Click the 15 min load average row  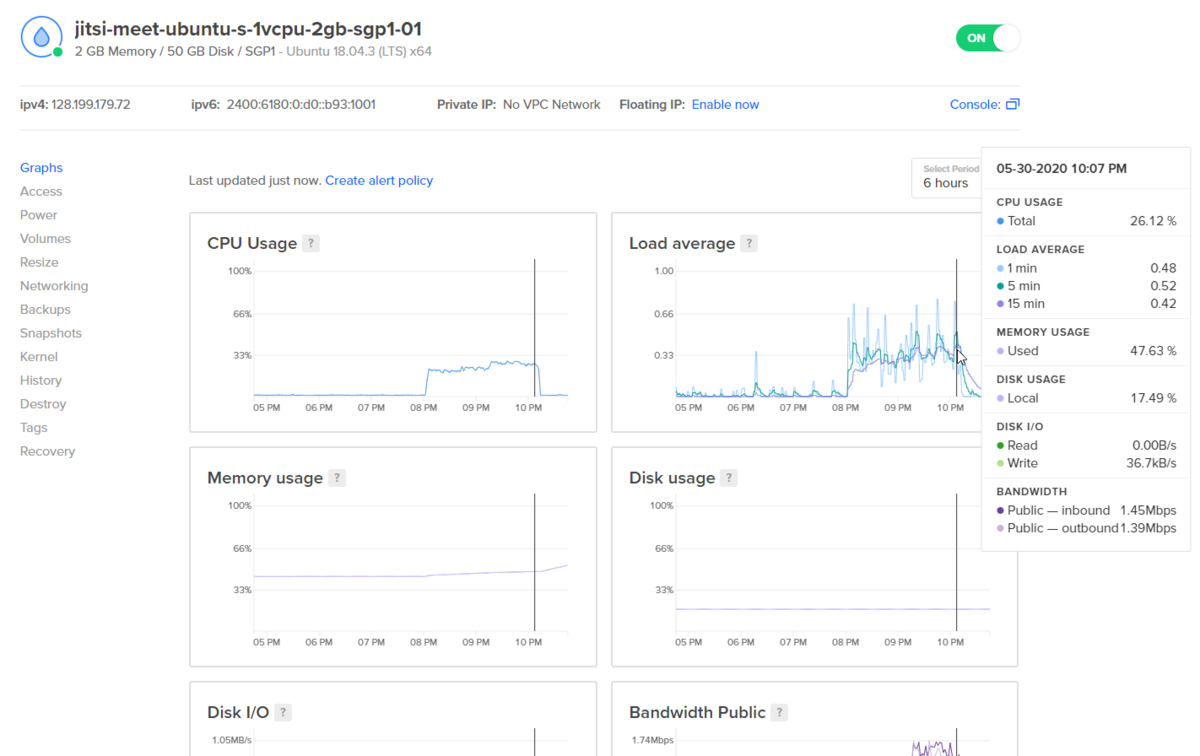1086,304
